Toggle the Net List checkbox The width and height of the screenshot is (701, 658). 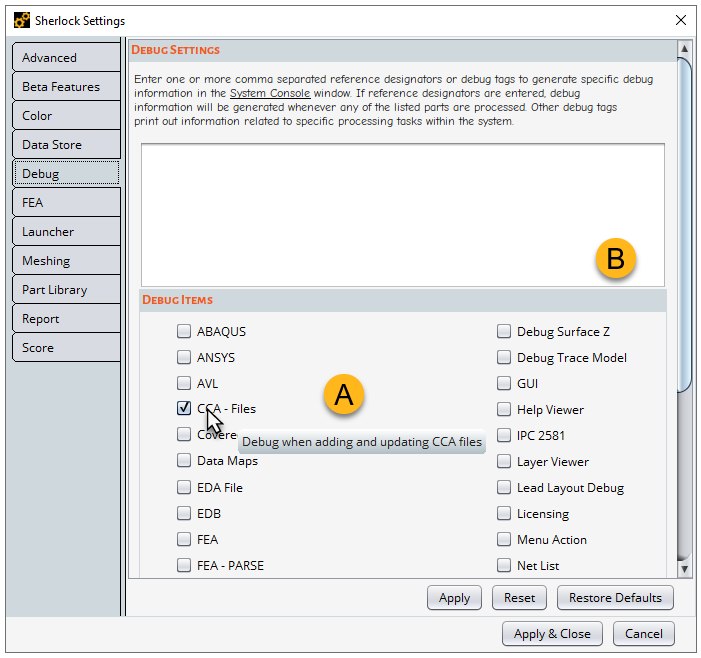click(504, 565)
